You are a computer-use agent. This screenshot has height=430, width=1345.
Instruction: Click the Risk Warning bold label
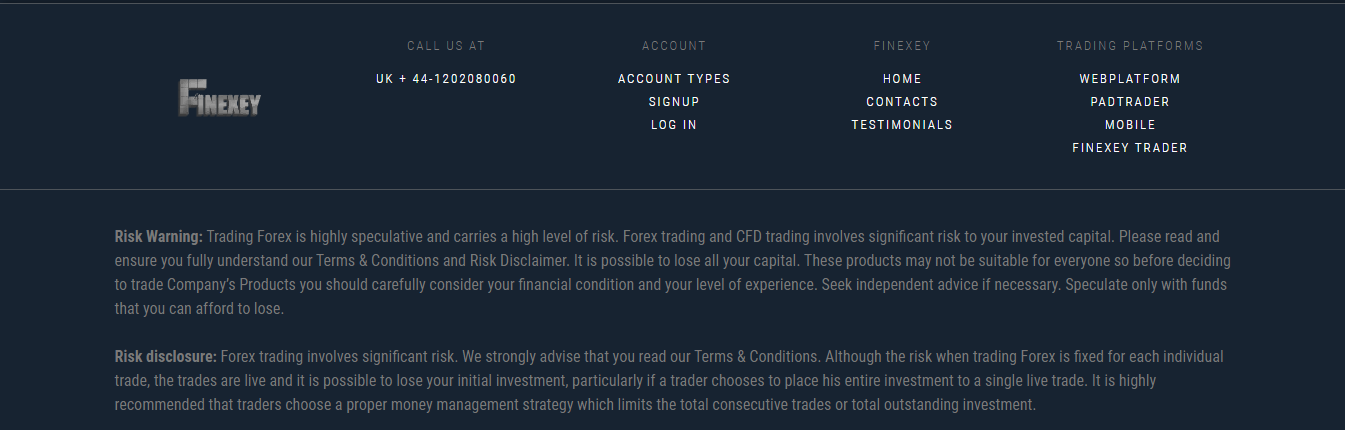point(159,237)
